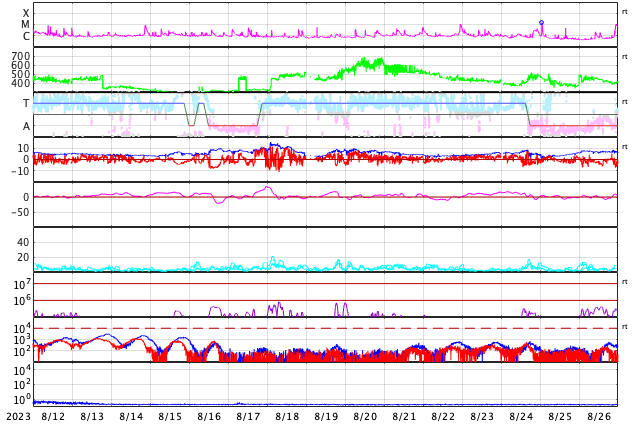
Task: Select the 8/21 date tick label
Action: [404, 416]
